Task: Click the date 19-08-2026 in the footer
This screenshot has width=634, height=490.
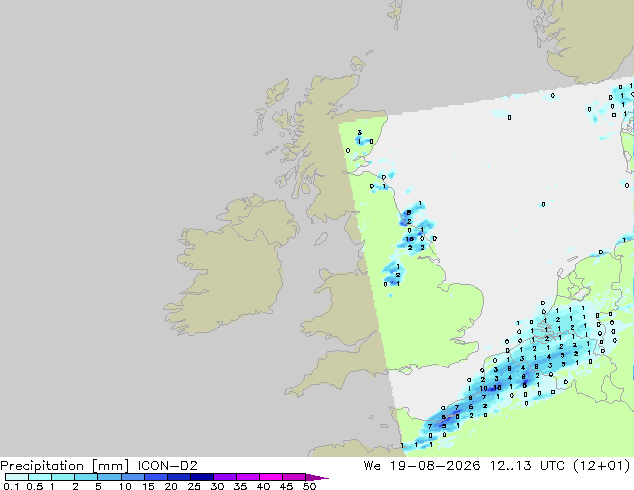Action: coord(435,465)
